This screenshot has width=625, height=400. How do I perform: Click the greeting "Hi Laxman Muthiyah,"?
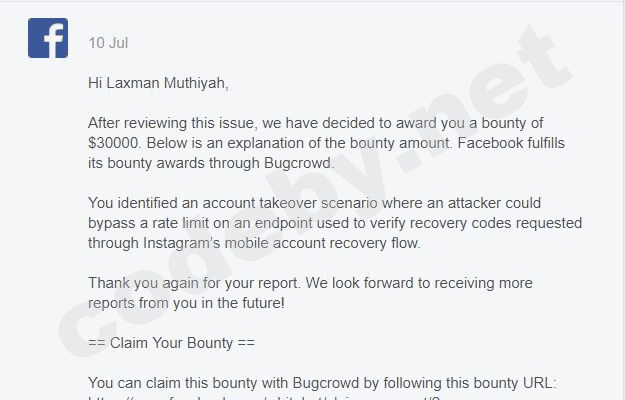(158, 83)
